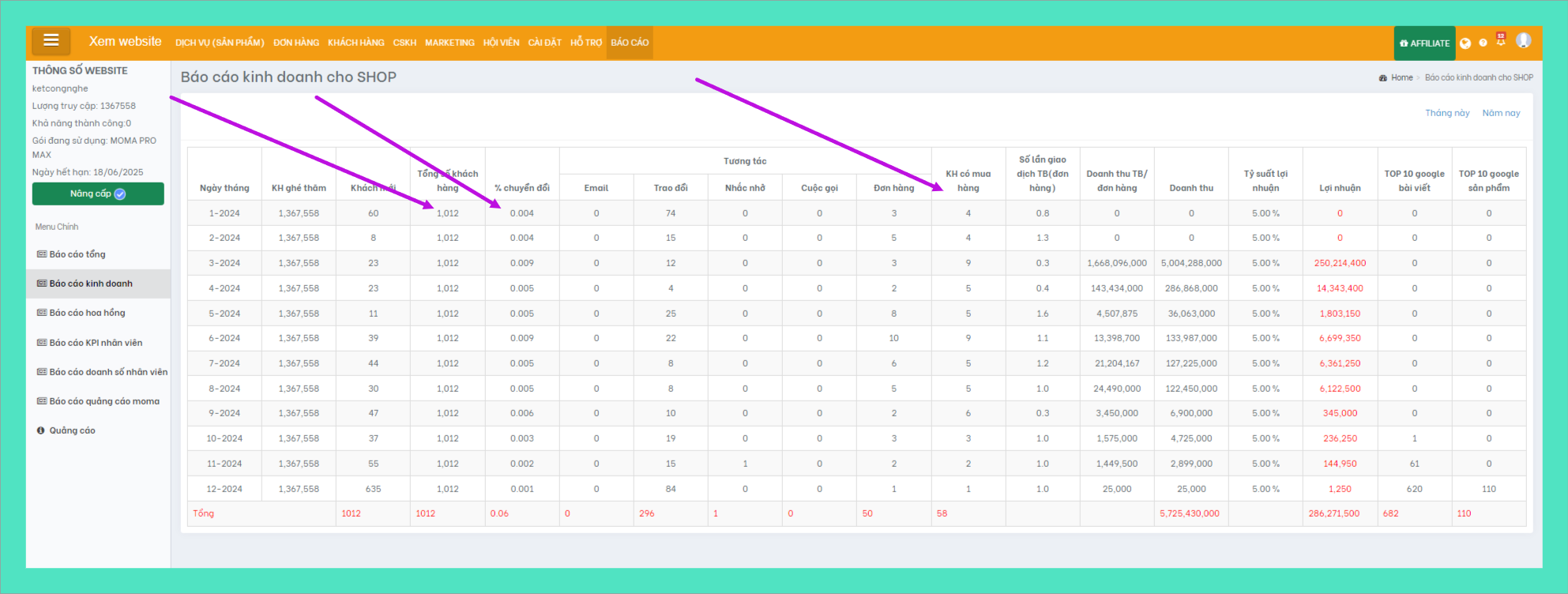Open the BÁO CÁO menu

coord(629,43)
